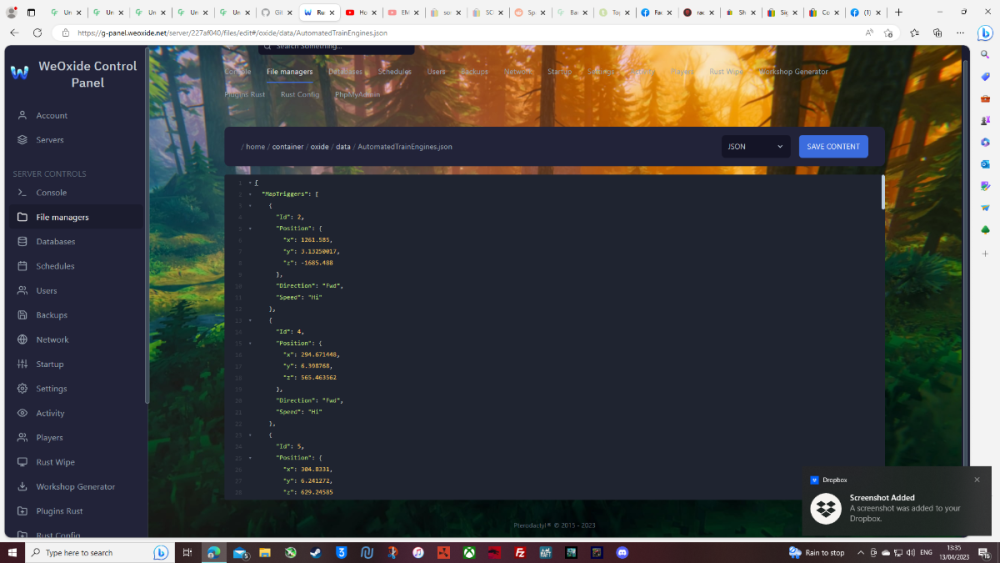Click the sidebar scrollbar

click(x=147, y=226)
